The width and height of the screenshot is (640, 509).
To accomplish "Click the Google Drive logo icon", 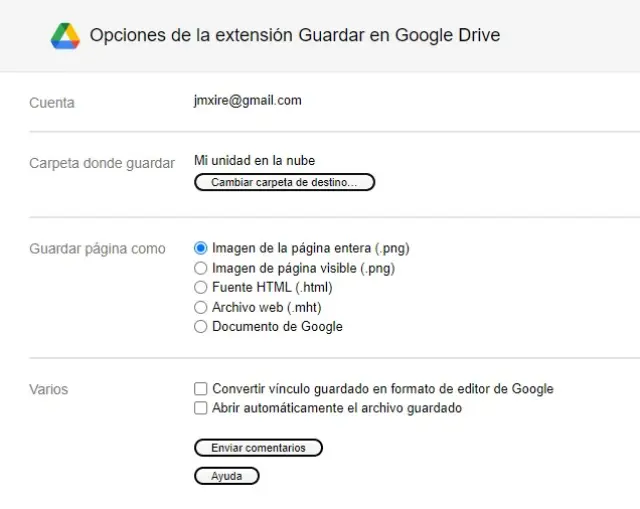I will [x=66, y=36].
